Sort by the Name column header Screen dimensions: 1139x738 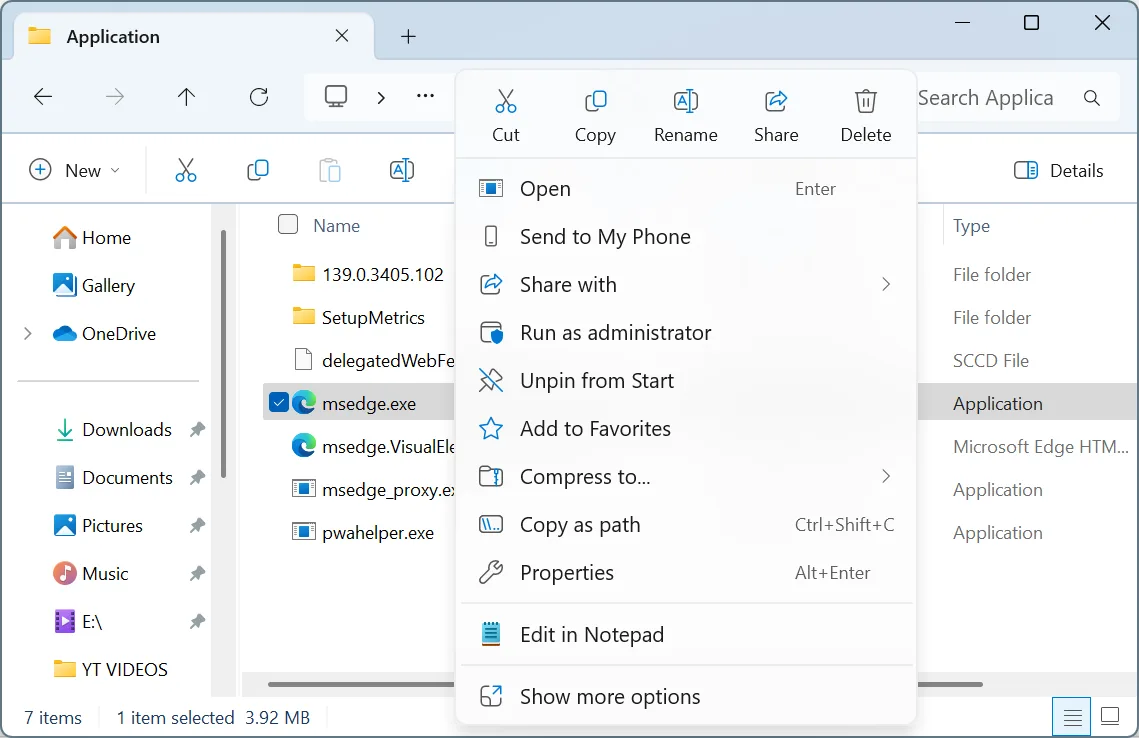pyautogui.click(x=336, y=226)
